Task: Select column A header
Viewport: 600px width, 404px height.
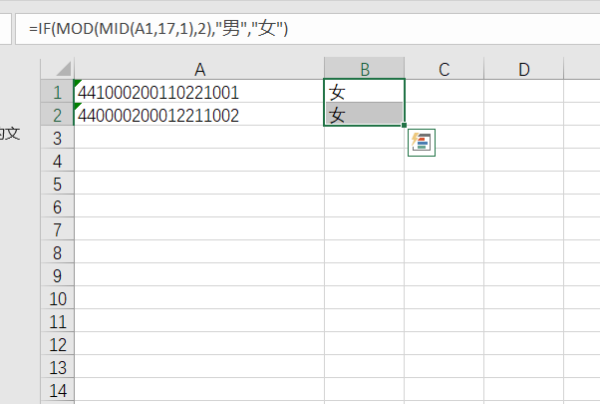Action: pyautogui.click(x=199, y=69)
